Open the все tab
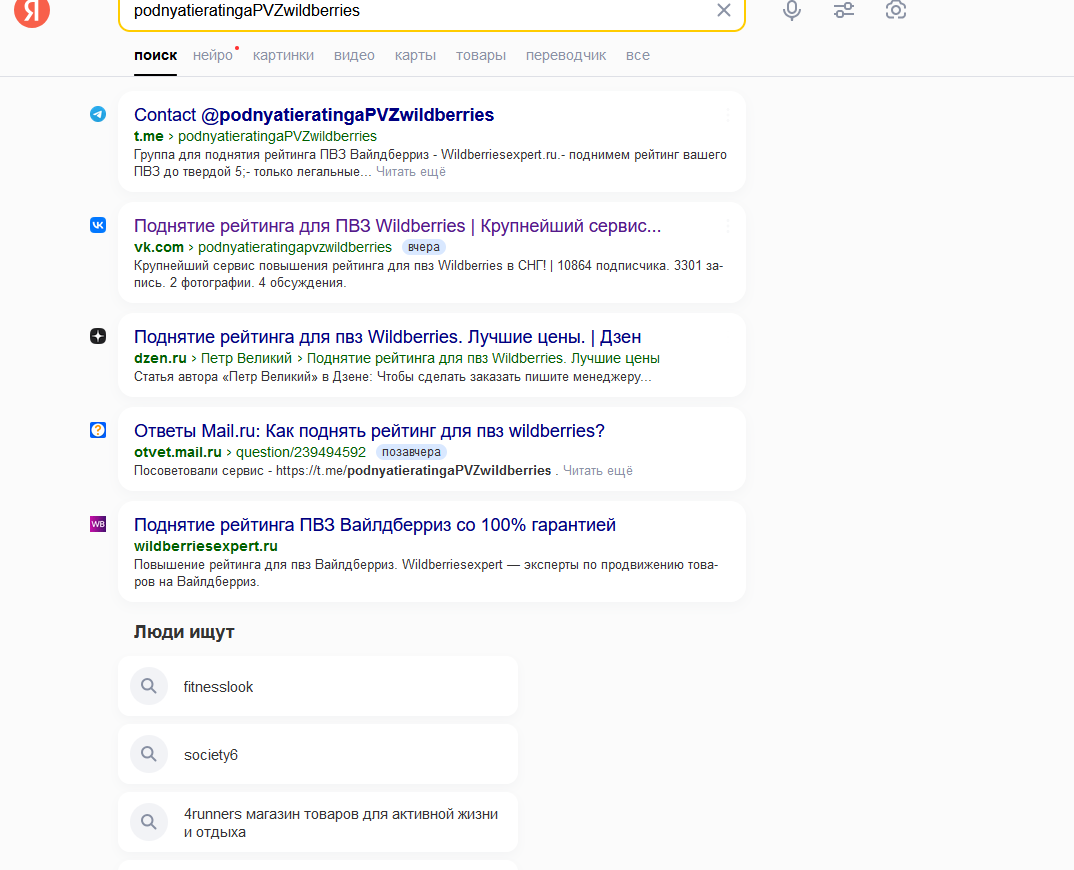 638,55
